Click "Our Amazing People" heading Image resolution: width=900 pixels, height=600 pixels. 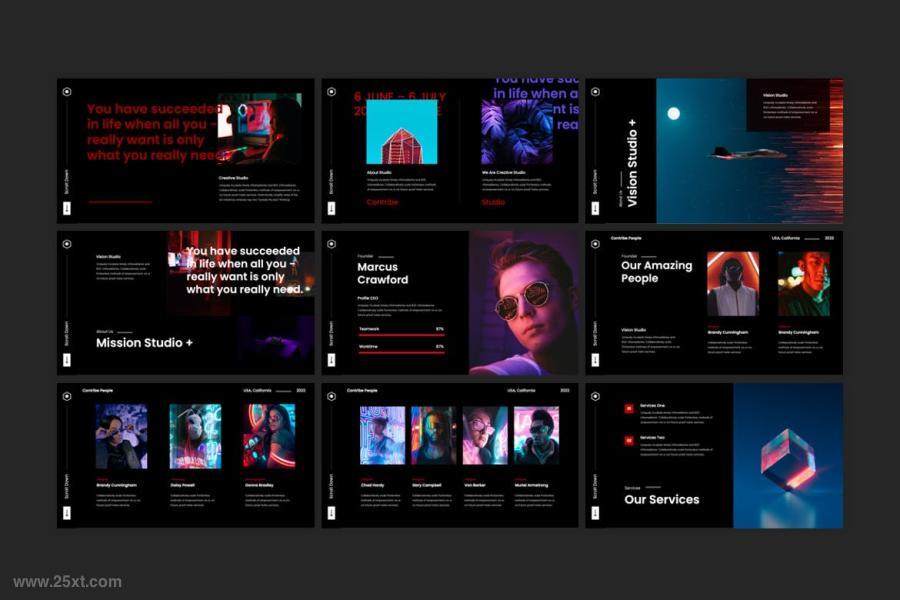coord(657,272)
